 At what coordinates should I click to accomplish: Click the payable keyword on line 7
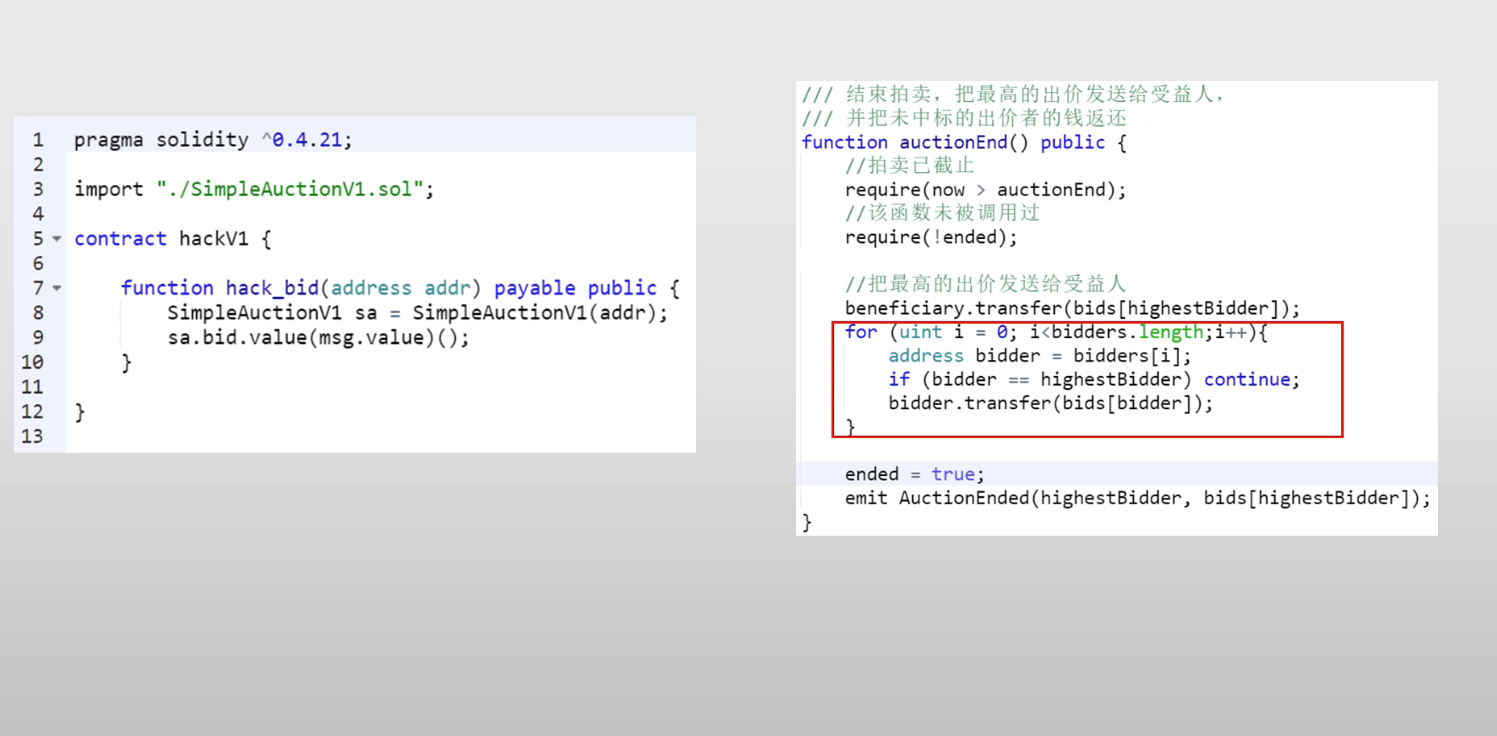[535, 288]
